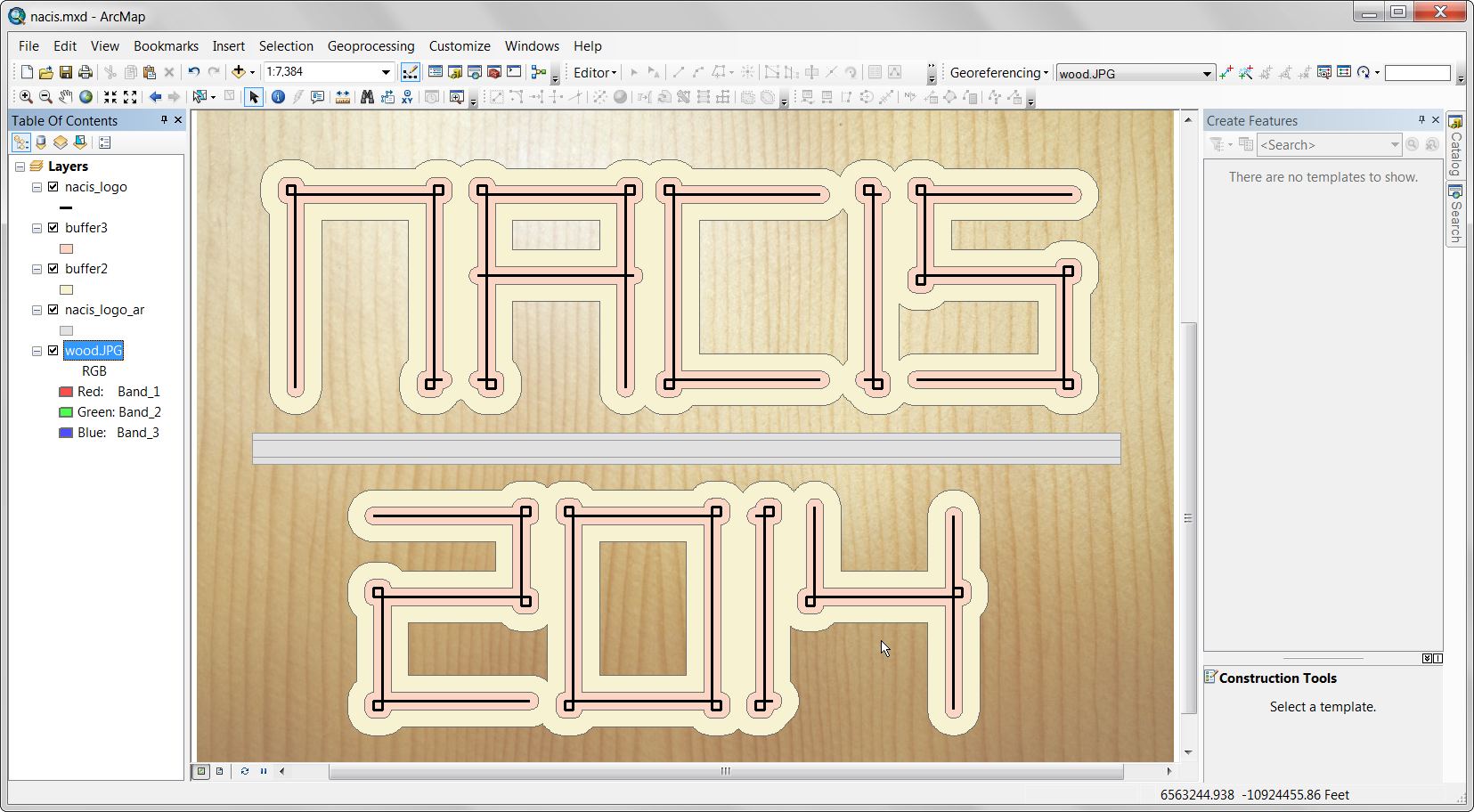The width and height of the screenshot is (1474, 812).
Task: Click Refresh map view button
Action: point(245,771)
